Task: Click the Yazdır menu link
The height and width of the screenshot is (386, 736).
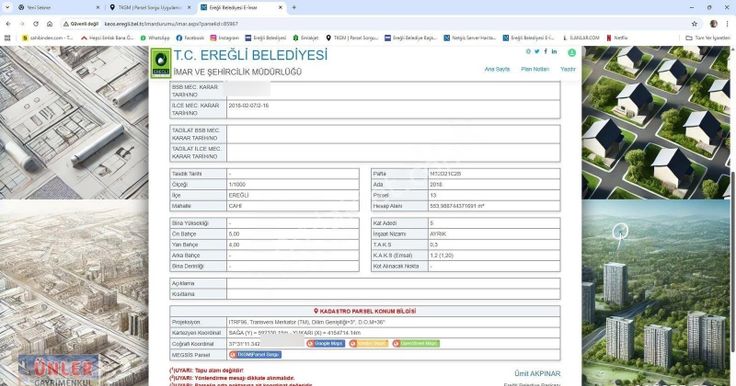Action: coord(567,69)
